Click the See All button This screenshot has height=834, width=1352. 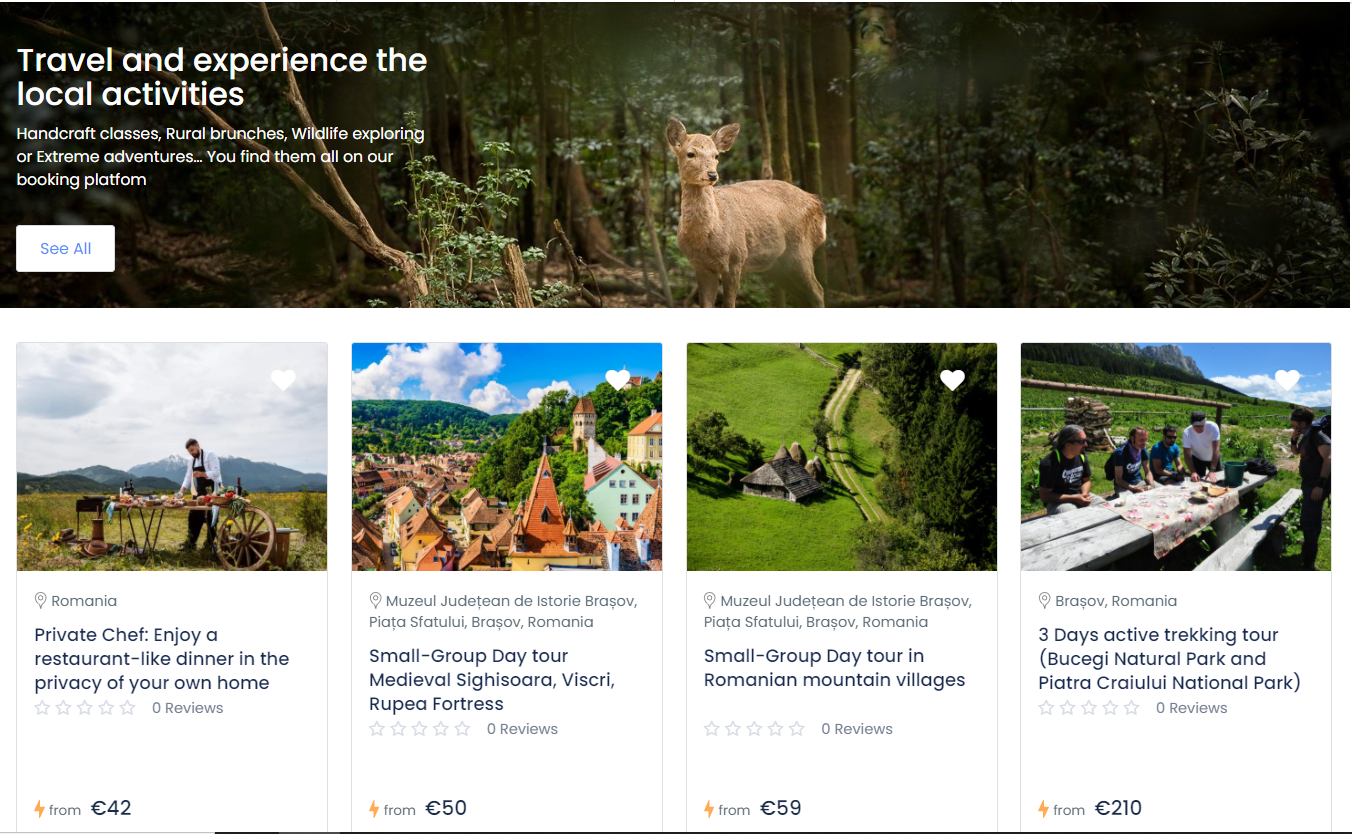65,248
